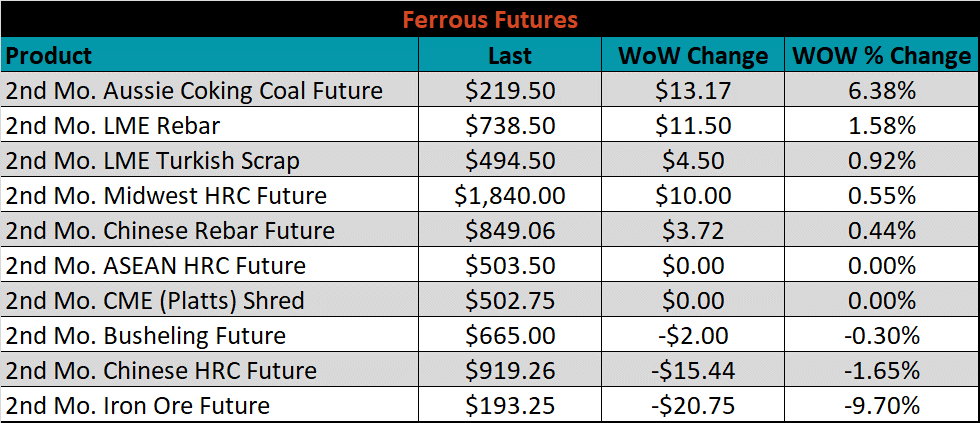Click the Midwest HRC Future $1,840.00 cell
Viewport: 980px width, 423px height.
tap(510, 196)
